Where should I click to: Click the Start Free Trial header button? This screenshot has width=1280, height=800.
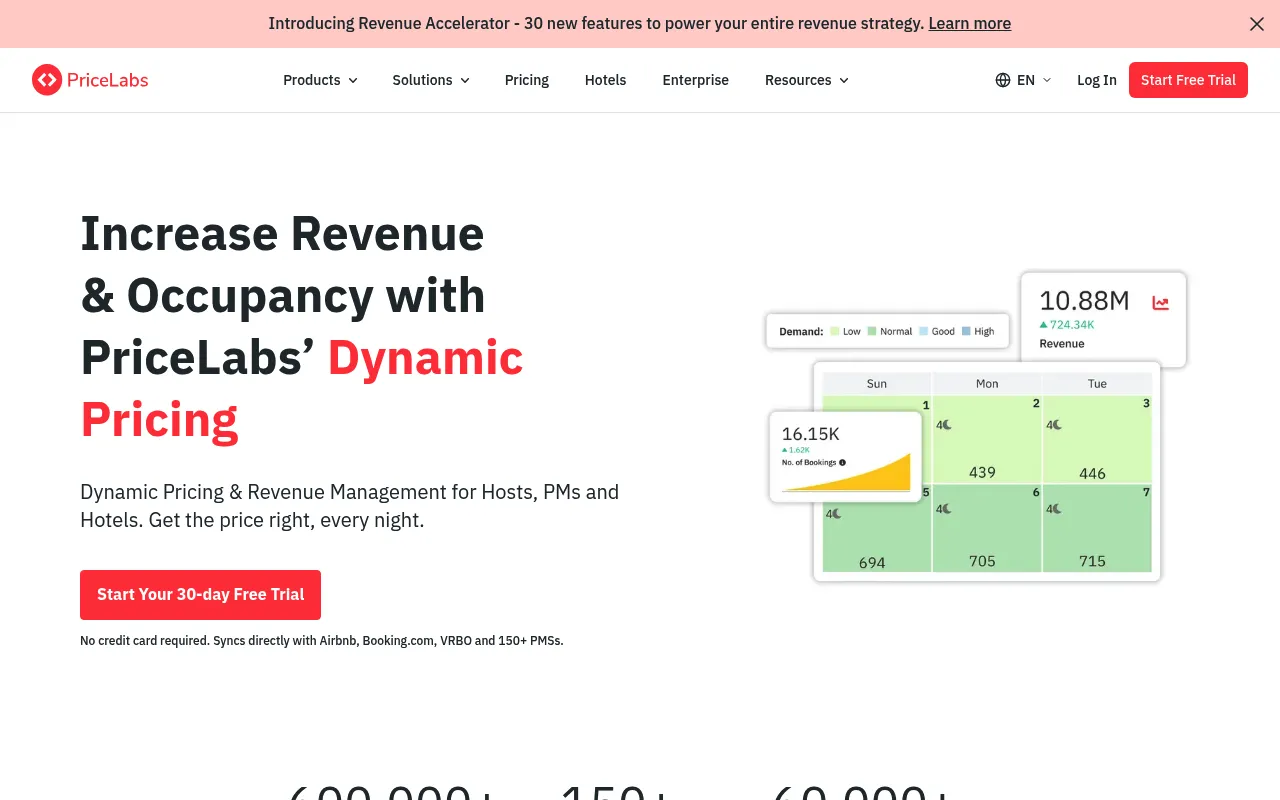click(x=1188, y=80)
